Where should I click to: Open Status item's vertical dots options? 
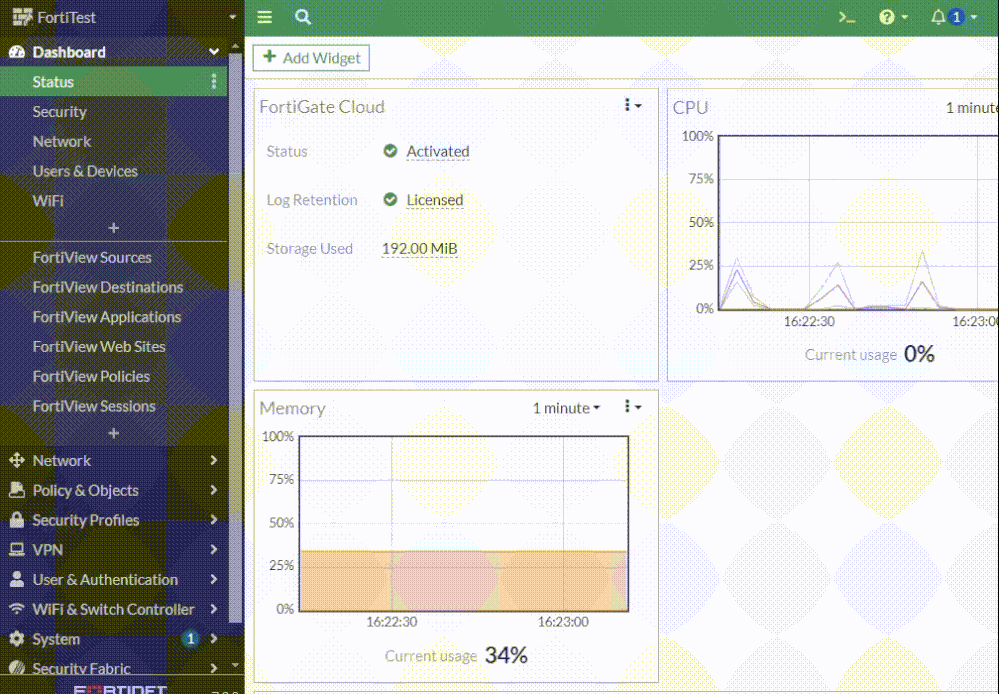[214, 82]
